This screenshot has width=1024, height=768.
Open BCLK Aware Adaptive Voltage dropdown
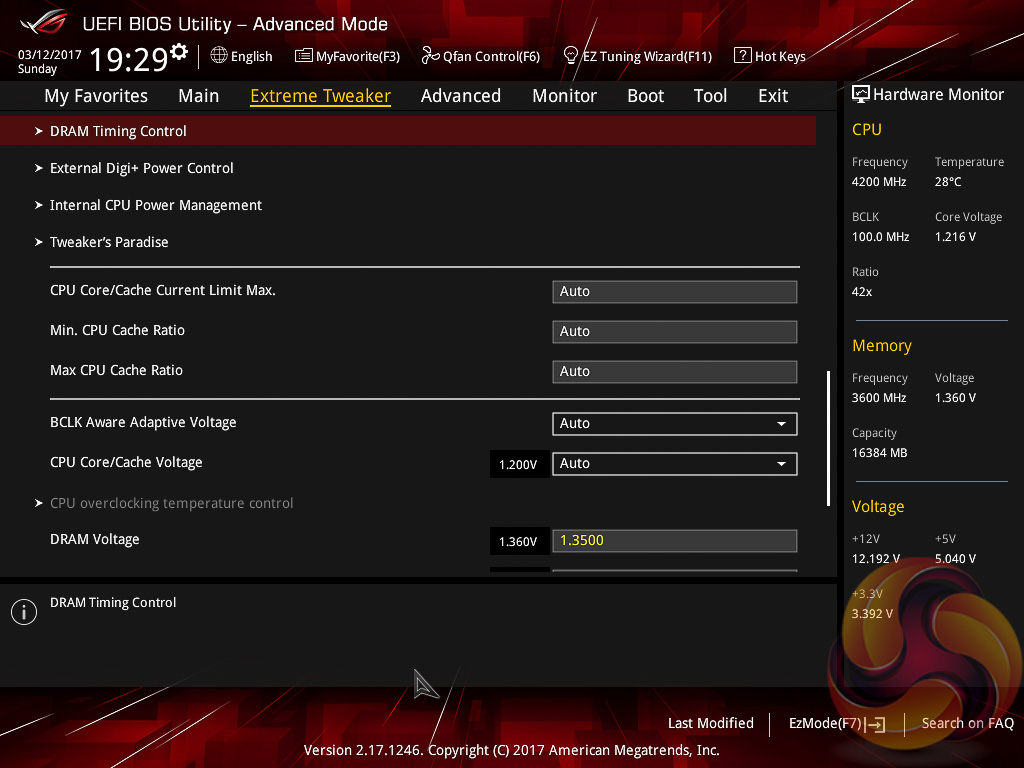coord(675,423)
